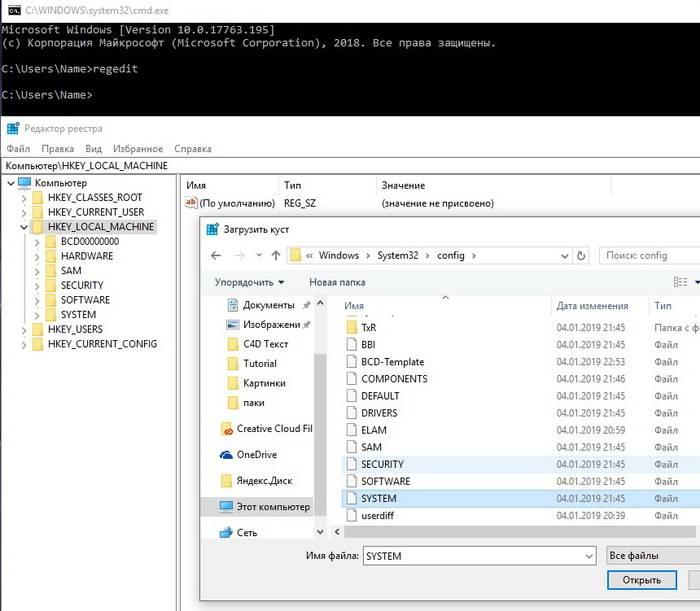Open the Файл menu in Registry Editor
700x611 pixels.
coord(18,149)
